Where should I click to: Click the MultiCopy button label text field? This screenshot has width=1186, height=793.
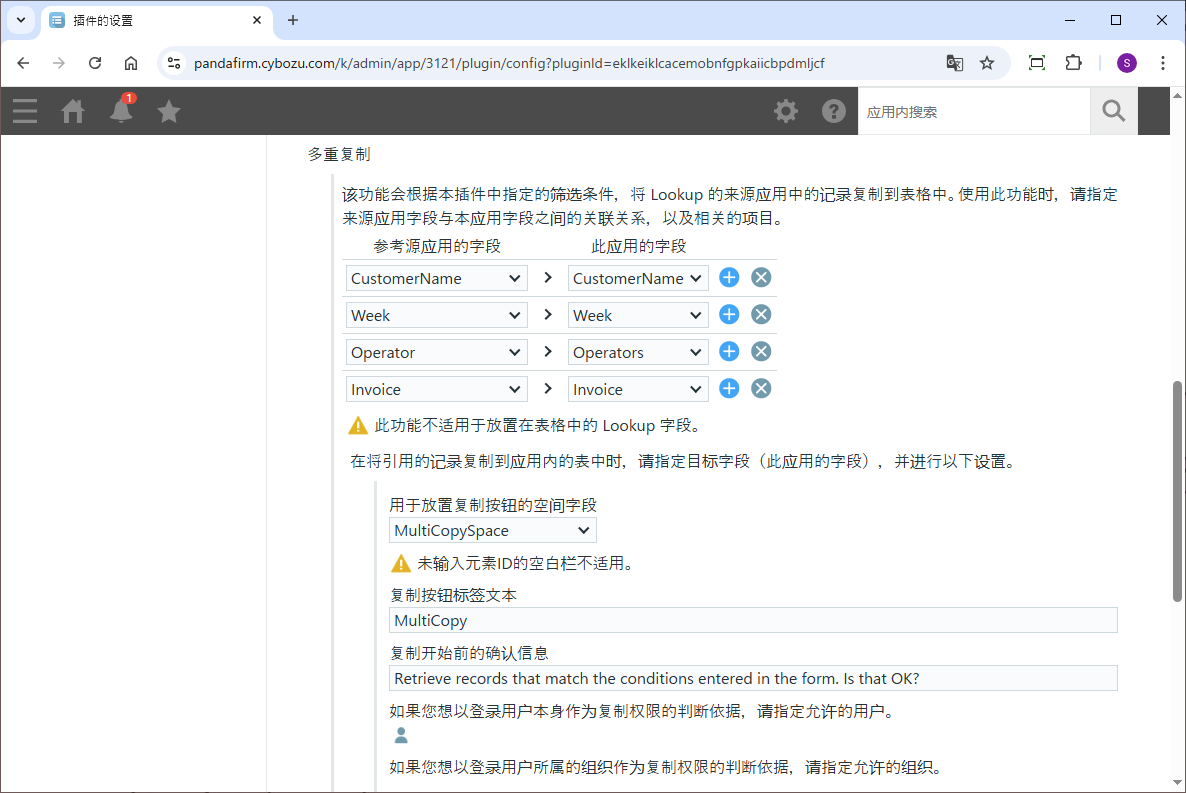click(x=753, y=620)
